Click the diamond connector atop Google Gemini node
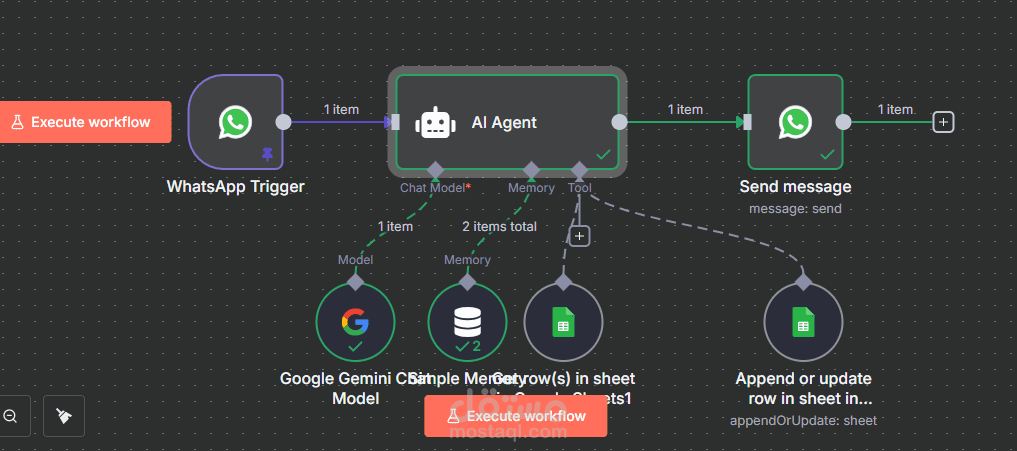 pyautogui.click(x=355, y=282)
